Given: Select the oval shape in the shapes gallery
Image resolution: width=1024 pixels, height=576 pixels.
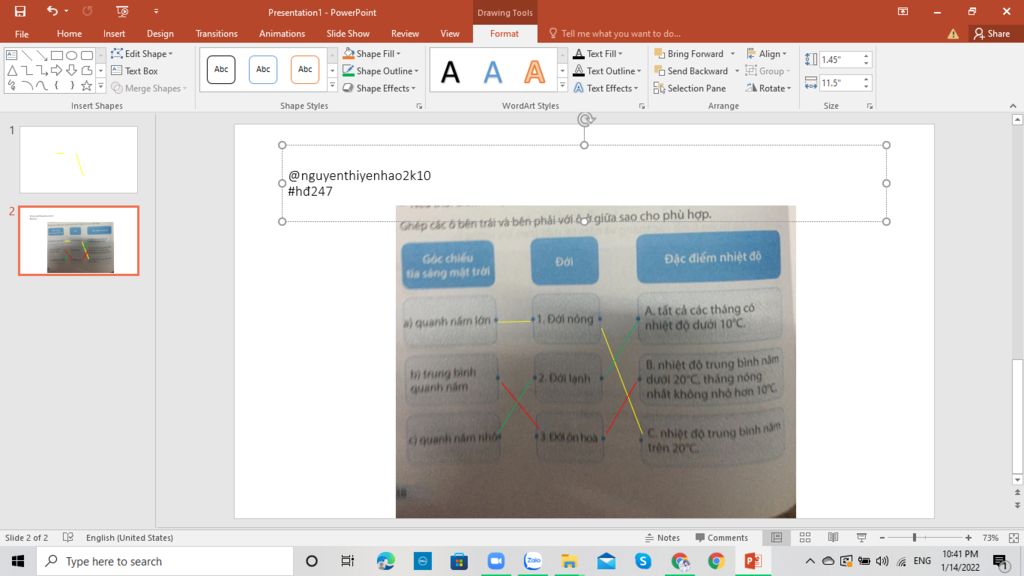Looking at the screenshot, I should 72,56.
